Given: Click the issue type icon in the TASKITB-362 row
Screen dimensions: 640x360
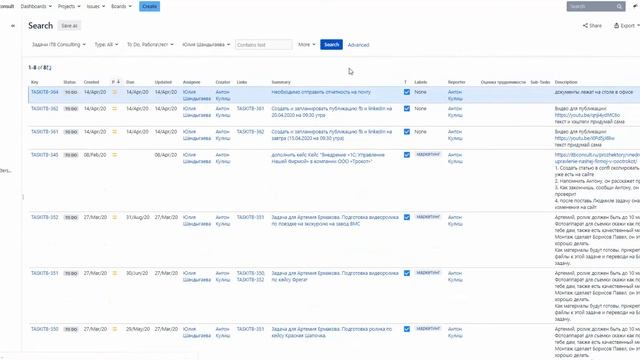Looking at the screenshot, I should coord(407,109).
